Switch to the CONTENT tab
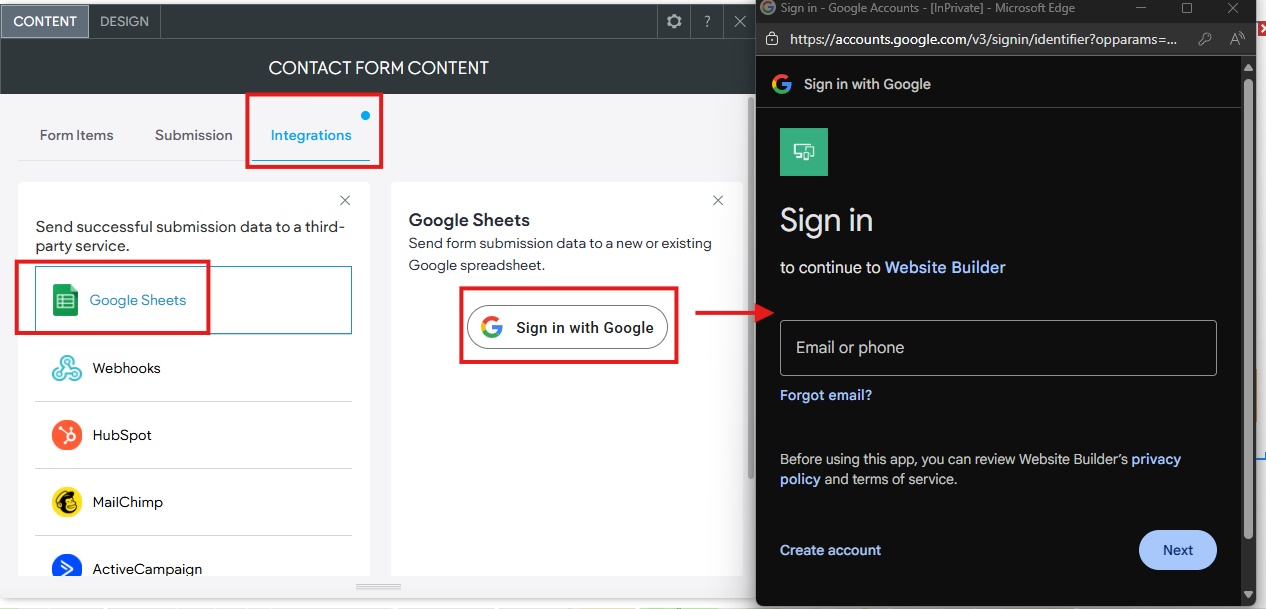 point(45,21)
